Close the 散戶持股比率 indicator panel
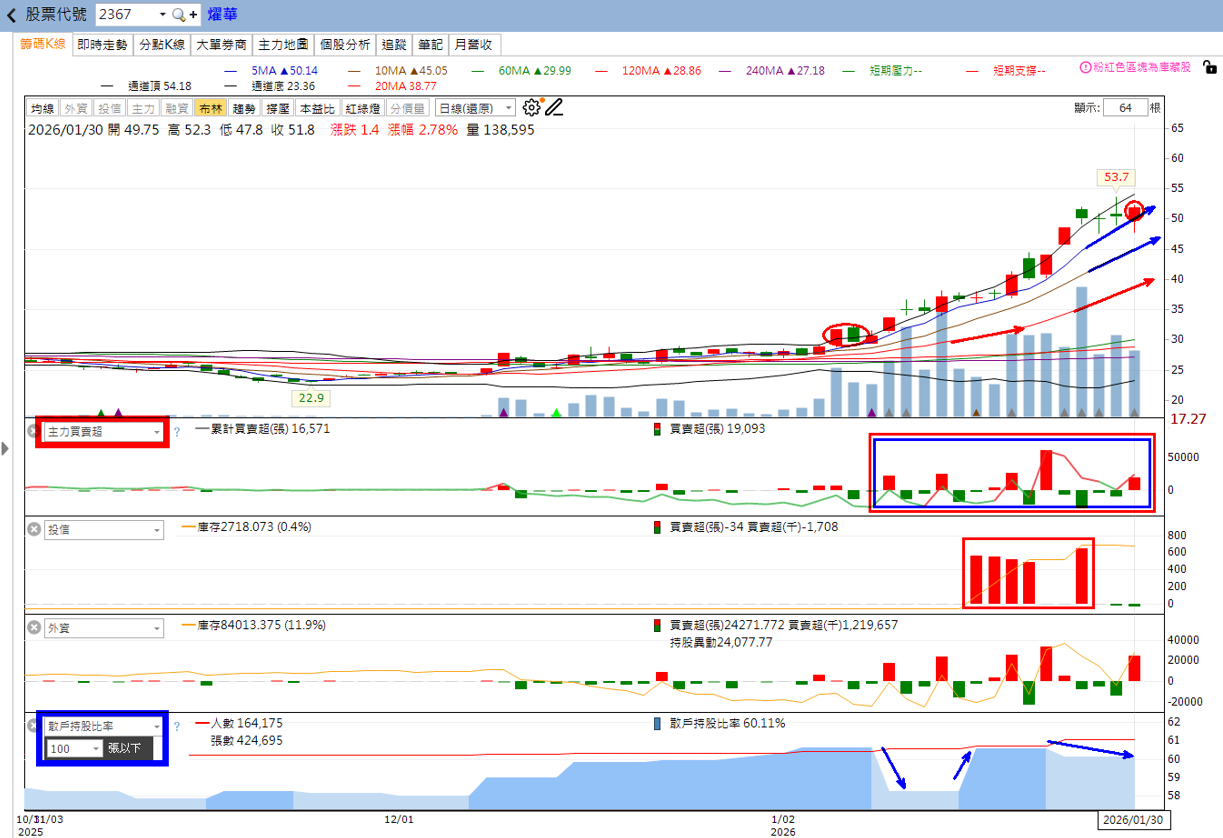The image size is (1223, 838). [x=33, y=726]
